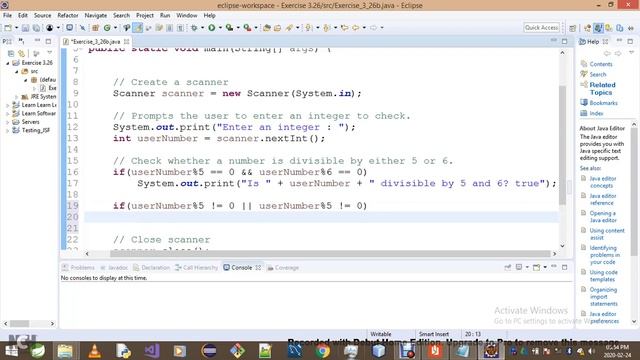Open the Help Contents link
This screenshot has height=360, width=640.
tap(601, 64)
